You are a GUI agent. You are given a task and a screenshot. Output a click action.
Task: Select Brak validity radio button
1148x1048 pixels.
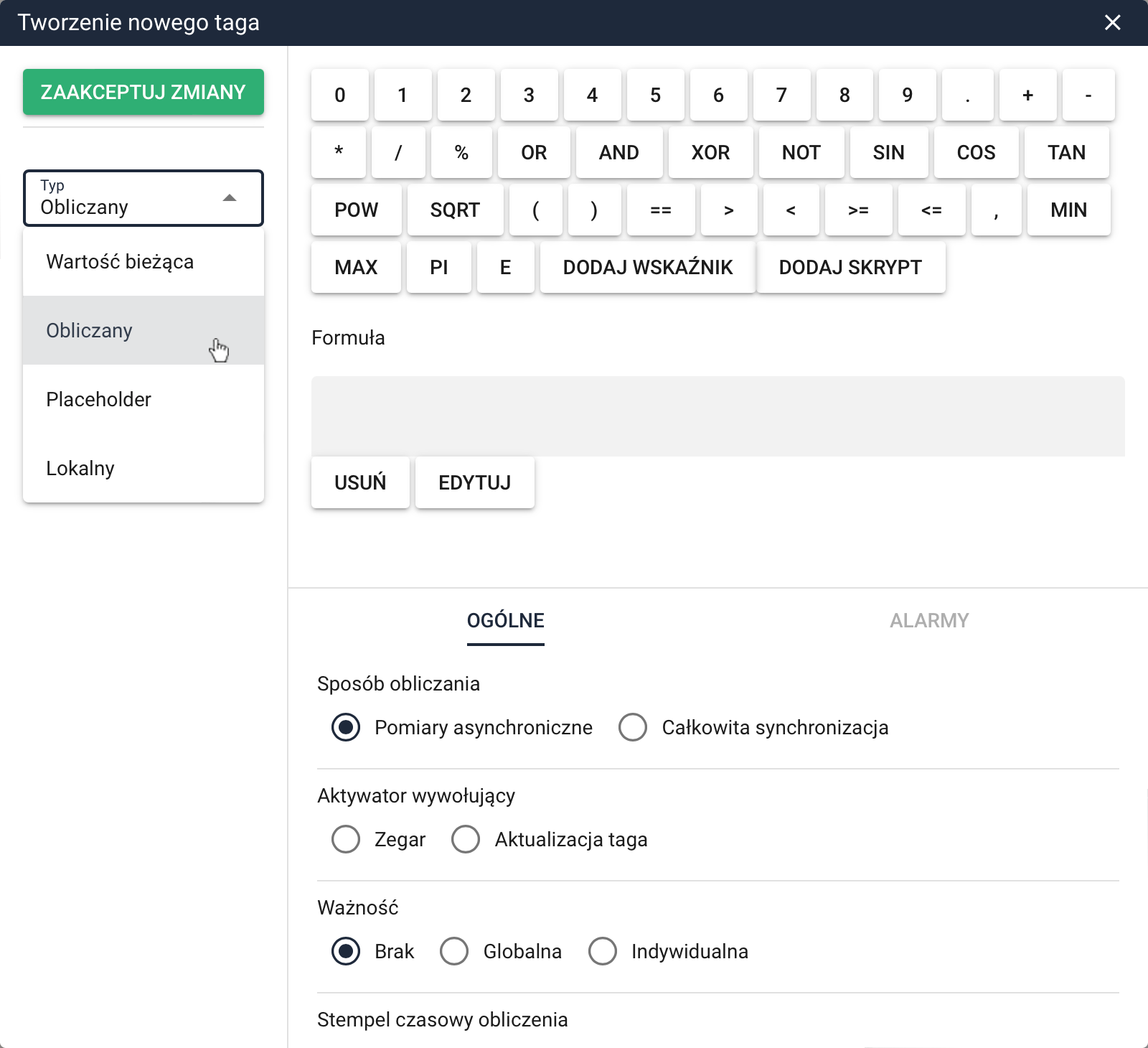346,951
